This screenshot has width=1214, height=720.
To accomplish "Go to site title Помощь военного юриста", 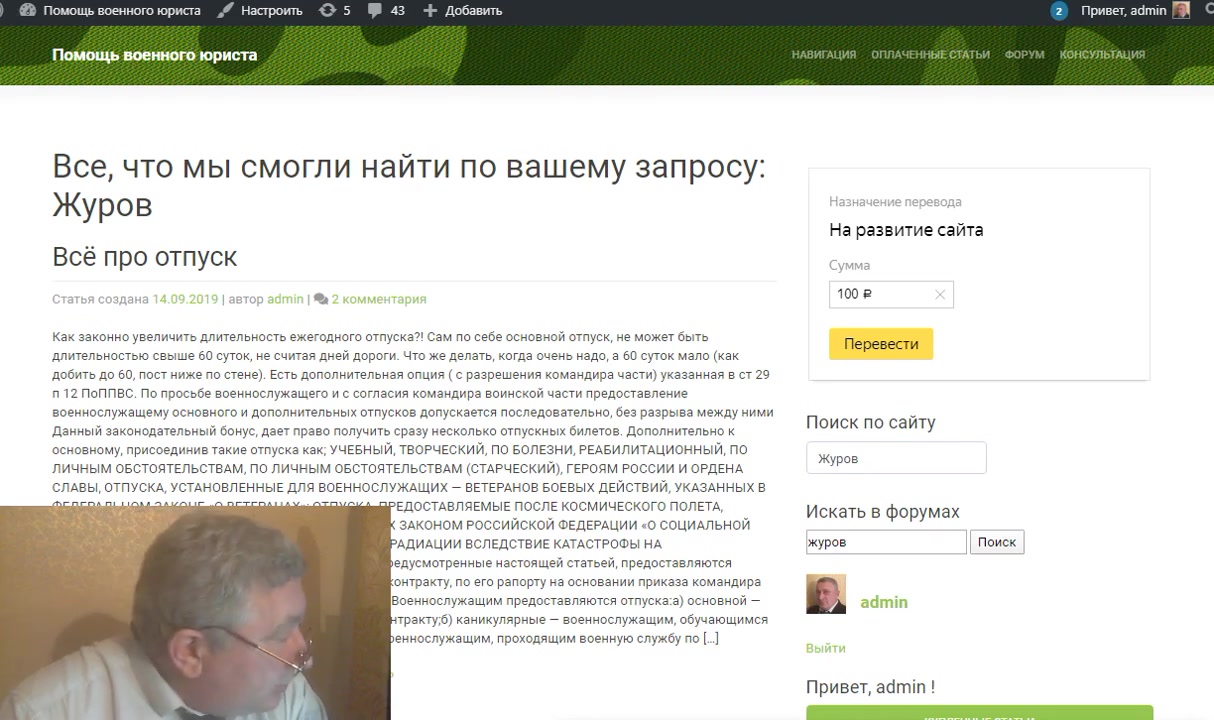I will click(x=154, y=55).
